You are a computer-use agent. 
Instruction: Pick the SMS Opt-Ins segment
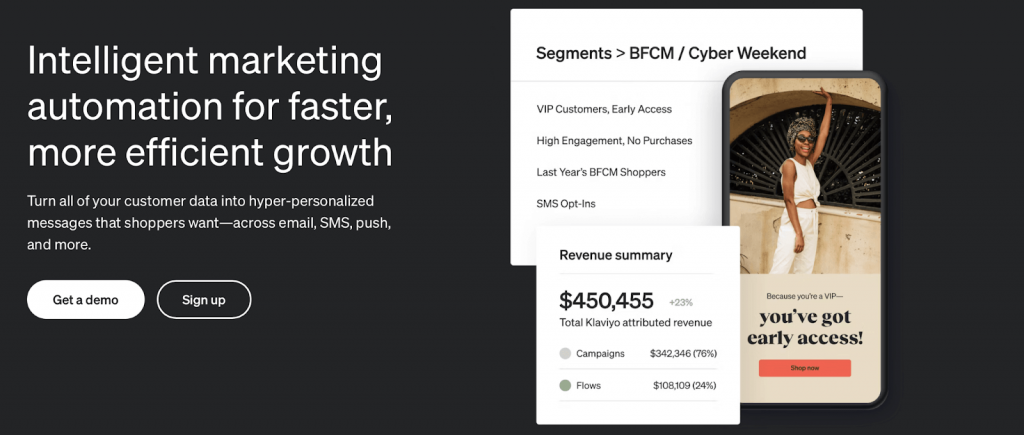click(x=565, y=204)
